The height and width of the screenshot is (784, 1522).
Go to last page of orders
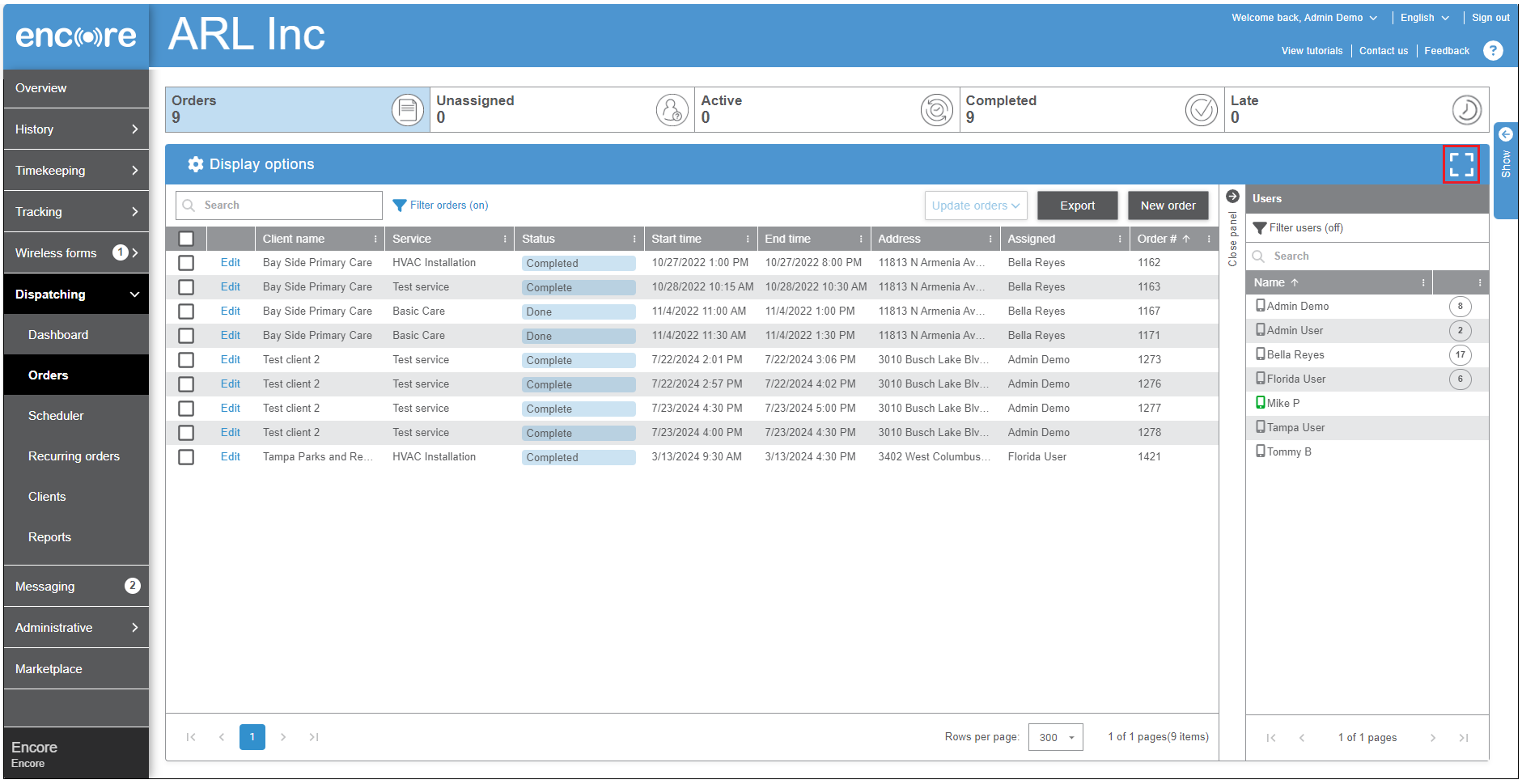(314, 737)
